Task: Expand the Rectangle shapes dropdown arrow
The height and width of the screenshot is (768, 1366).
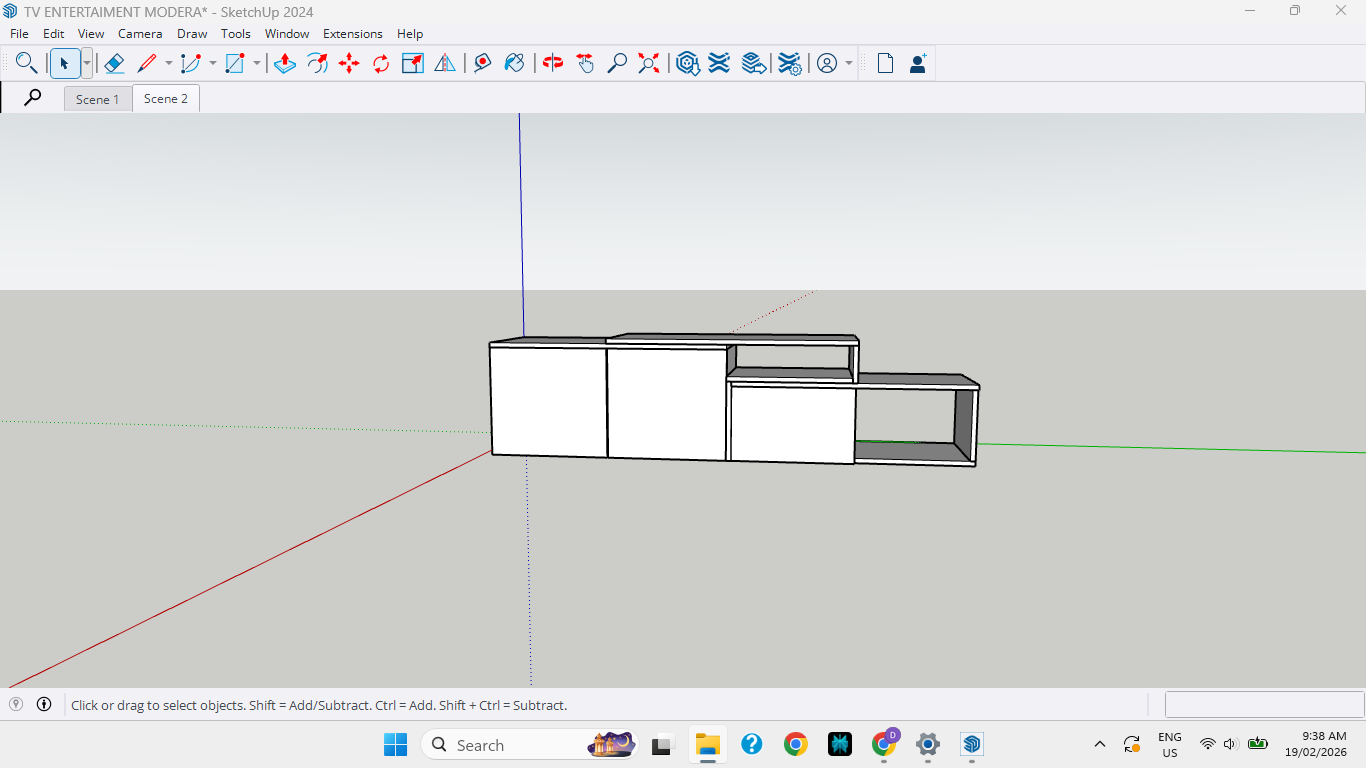Action: pyautogui.click(x=256, y=64)
